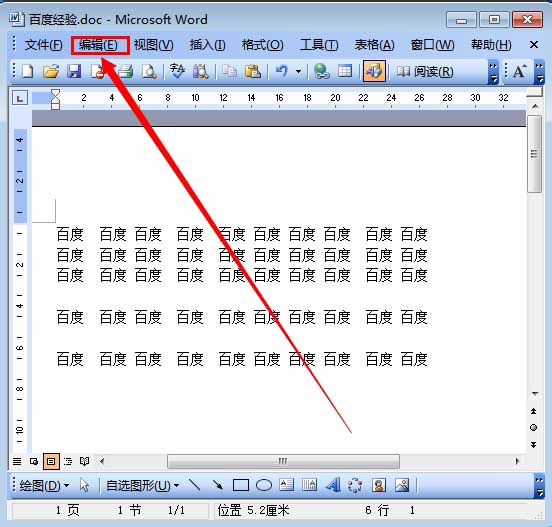Insert a horizontal text box
Screen dimensions: 552x527
click(x=287, y=485)
